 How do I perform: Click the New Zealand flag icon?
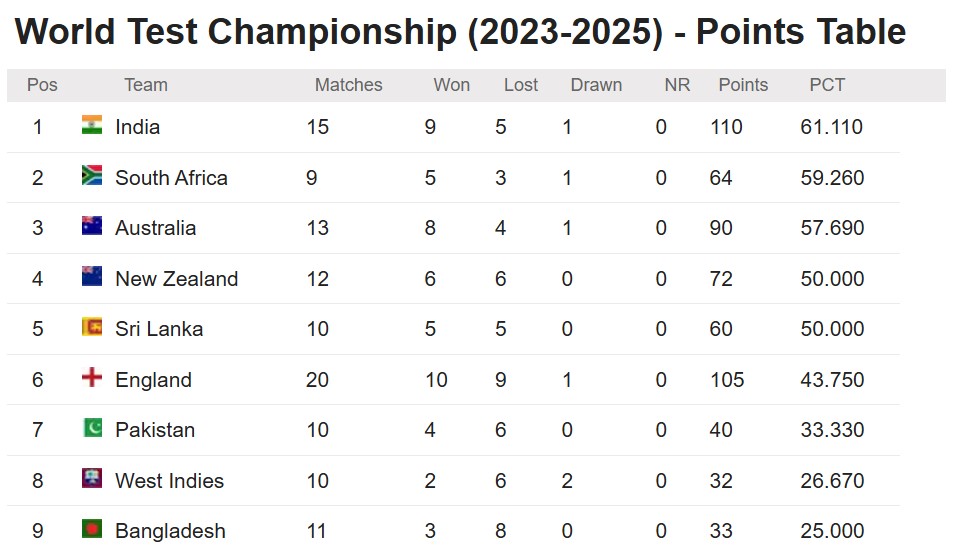coord(92,277)
